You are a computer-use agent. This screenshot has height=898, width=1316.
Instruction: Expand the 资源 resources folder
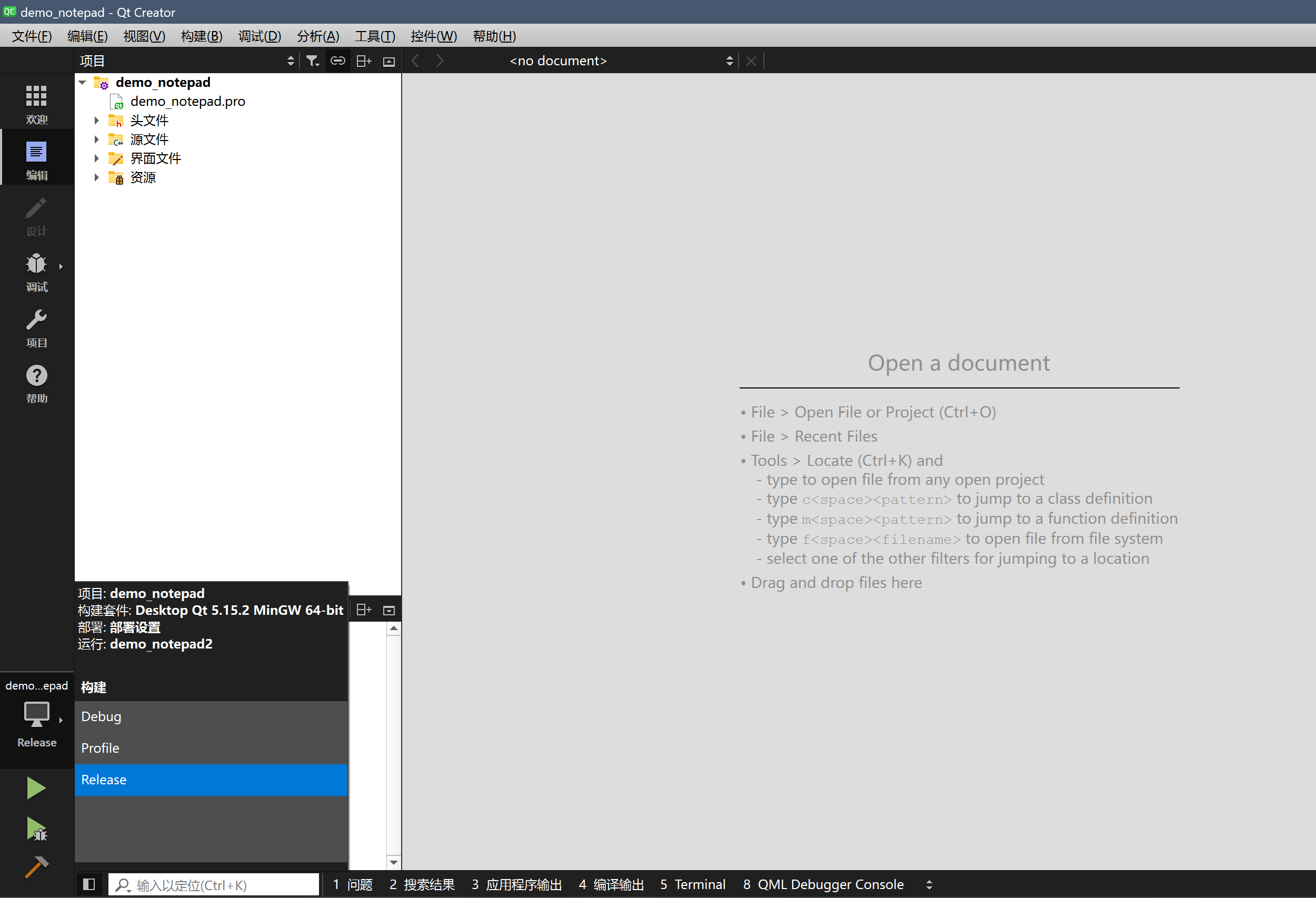(96, 177)
